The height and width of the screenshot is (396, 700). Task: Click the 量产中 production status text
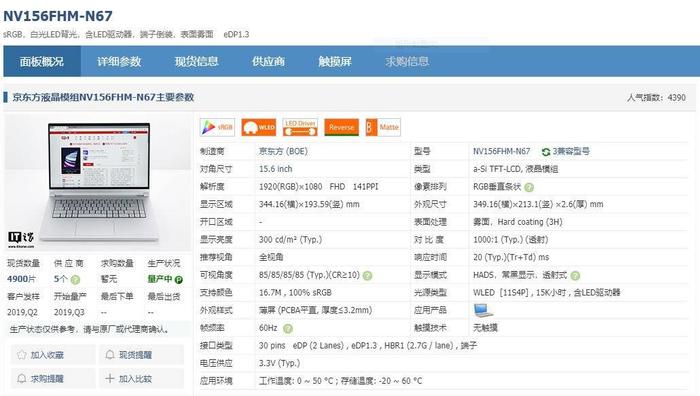pos(159,279)
